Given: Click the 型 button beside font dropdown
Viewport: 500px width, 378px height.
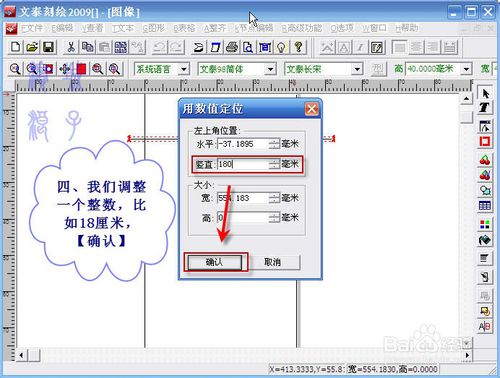Looking at the screenshot, I should tap(378, 69).
